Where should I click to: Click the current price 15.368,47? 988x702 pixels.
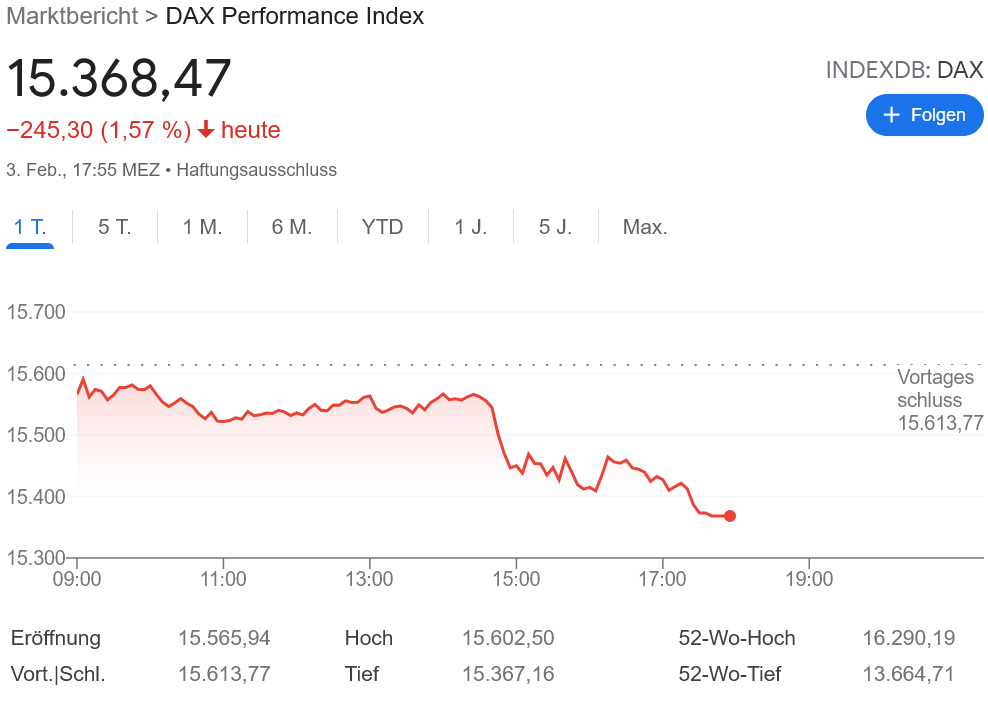coord(117,78)
